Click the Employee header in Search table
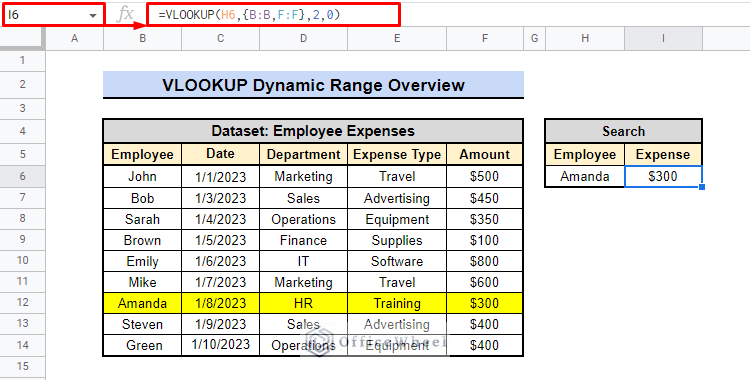Screen dimensions: 750x380 coord(585,154)
